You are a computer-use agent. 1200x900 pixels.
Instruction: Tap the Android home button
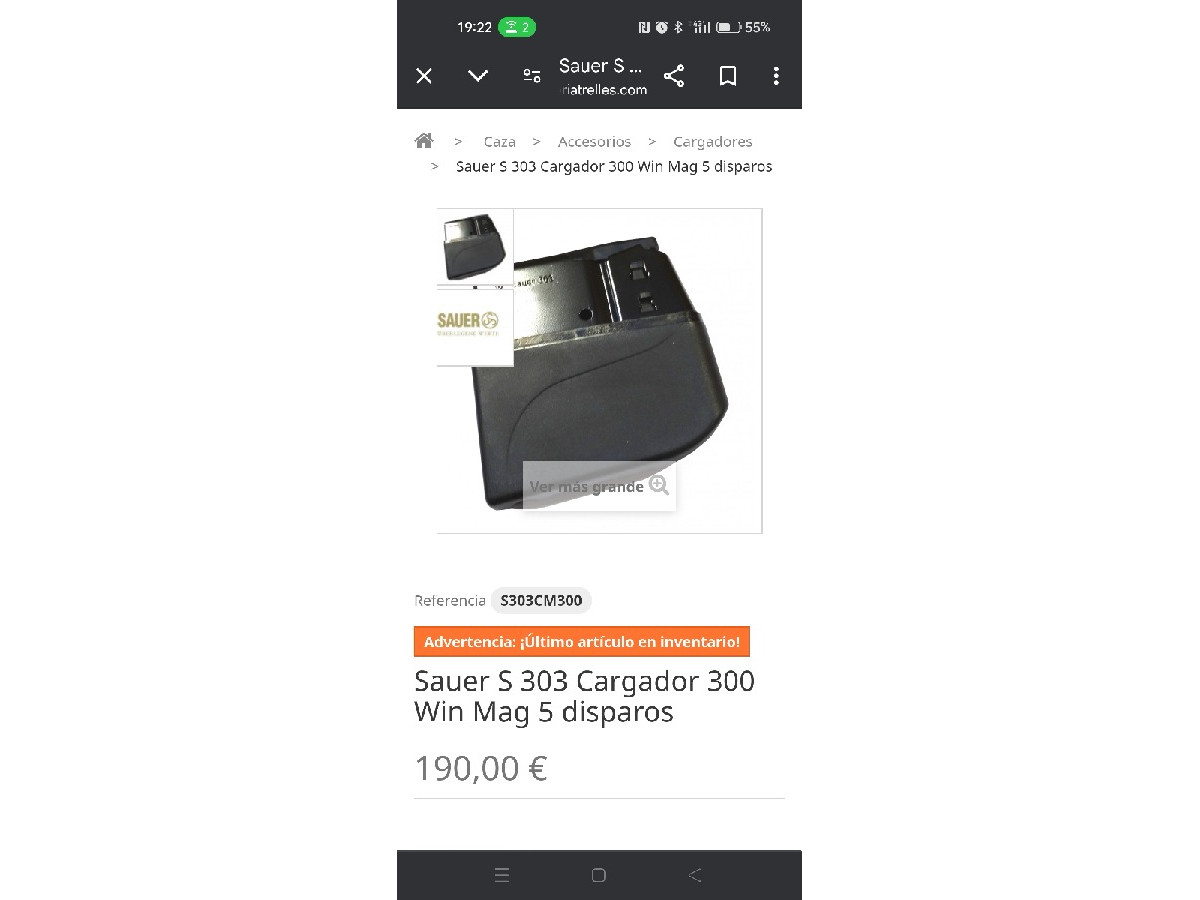(599, 875)
